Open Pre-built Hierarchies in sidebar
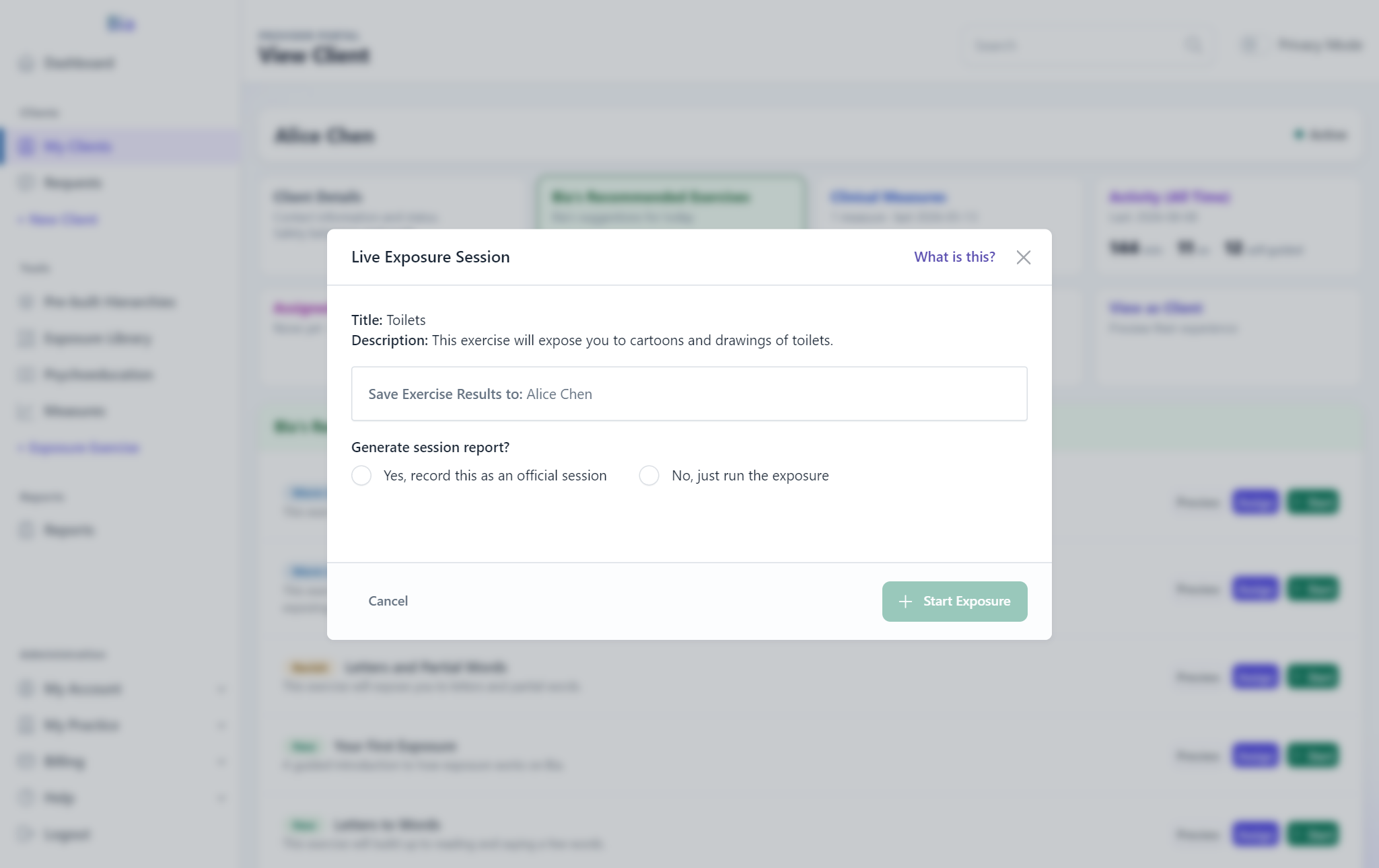 tap(110, 302)
